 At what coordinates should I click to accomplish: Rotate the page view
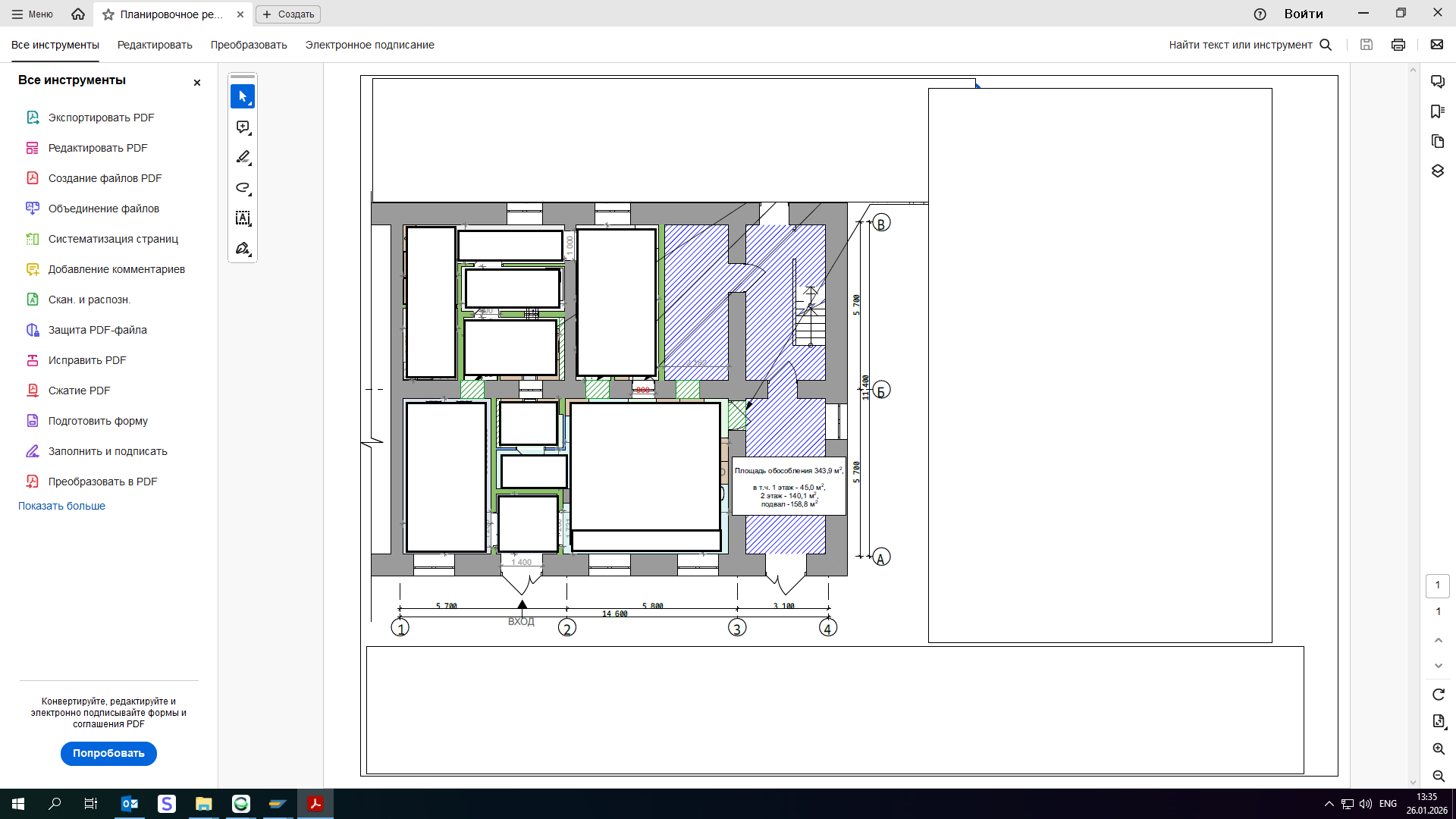(1439, 695)
